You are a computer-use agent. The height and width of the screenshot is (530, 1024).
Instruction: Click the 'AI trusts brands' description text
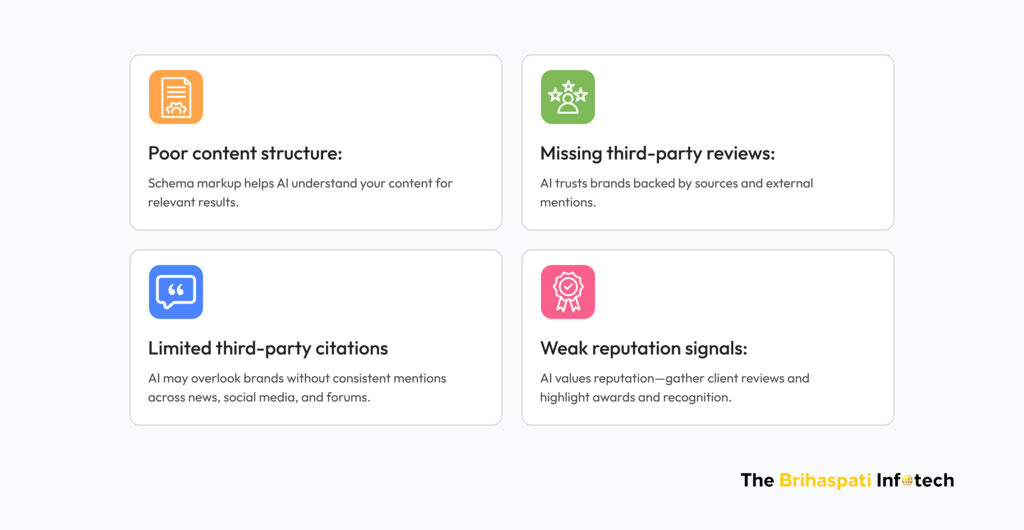point(676,193)
